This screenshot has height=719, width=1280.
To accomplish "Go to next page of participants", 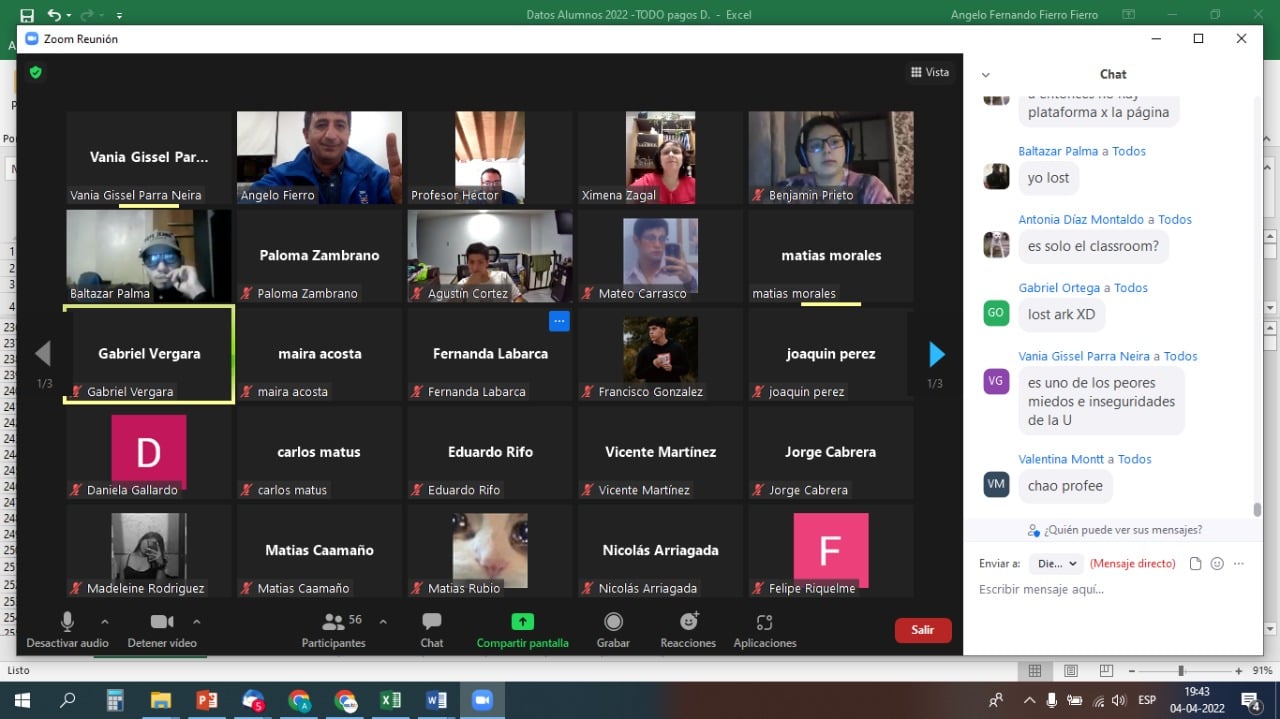I will 936,354.
